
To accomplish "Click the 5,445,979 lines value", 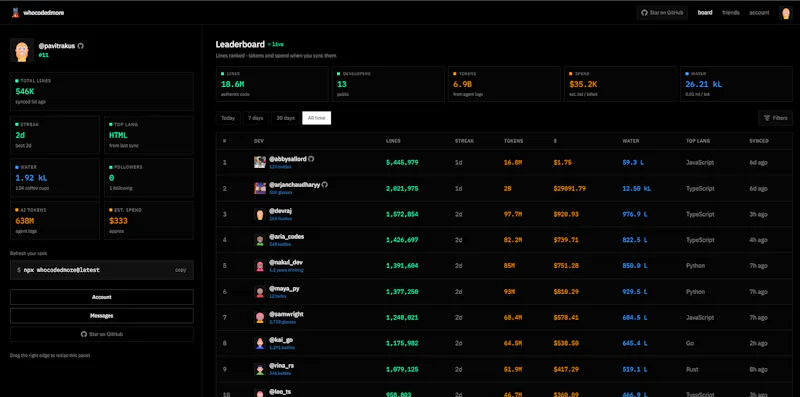I will tap(402, 162).
